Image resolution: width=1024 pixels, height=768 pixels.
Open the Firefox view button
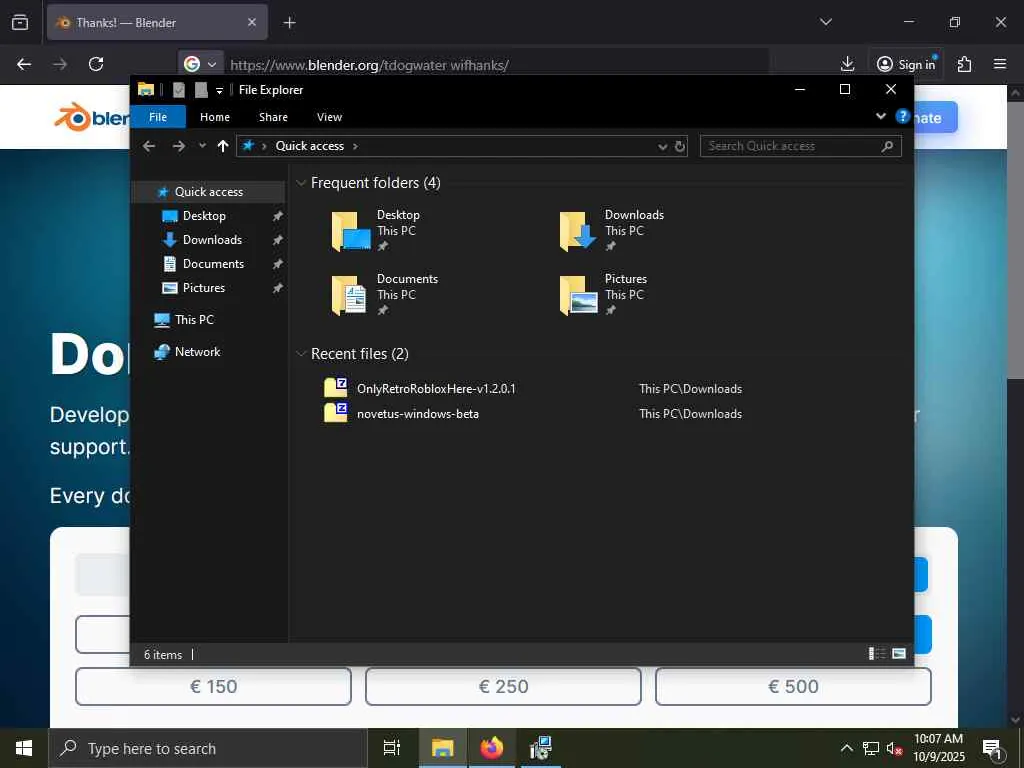[20, 23]
